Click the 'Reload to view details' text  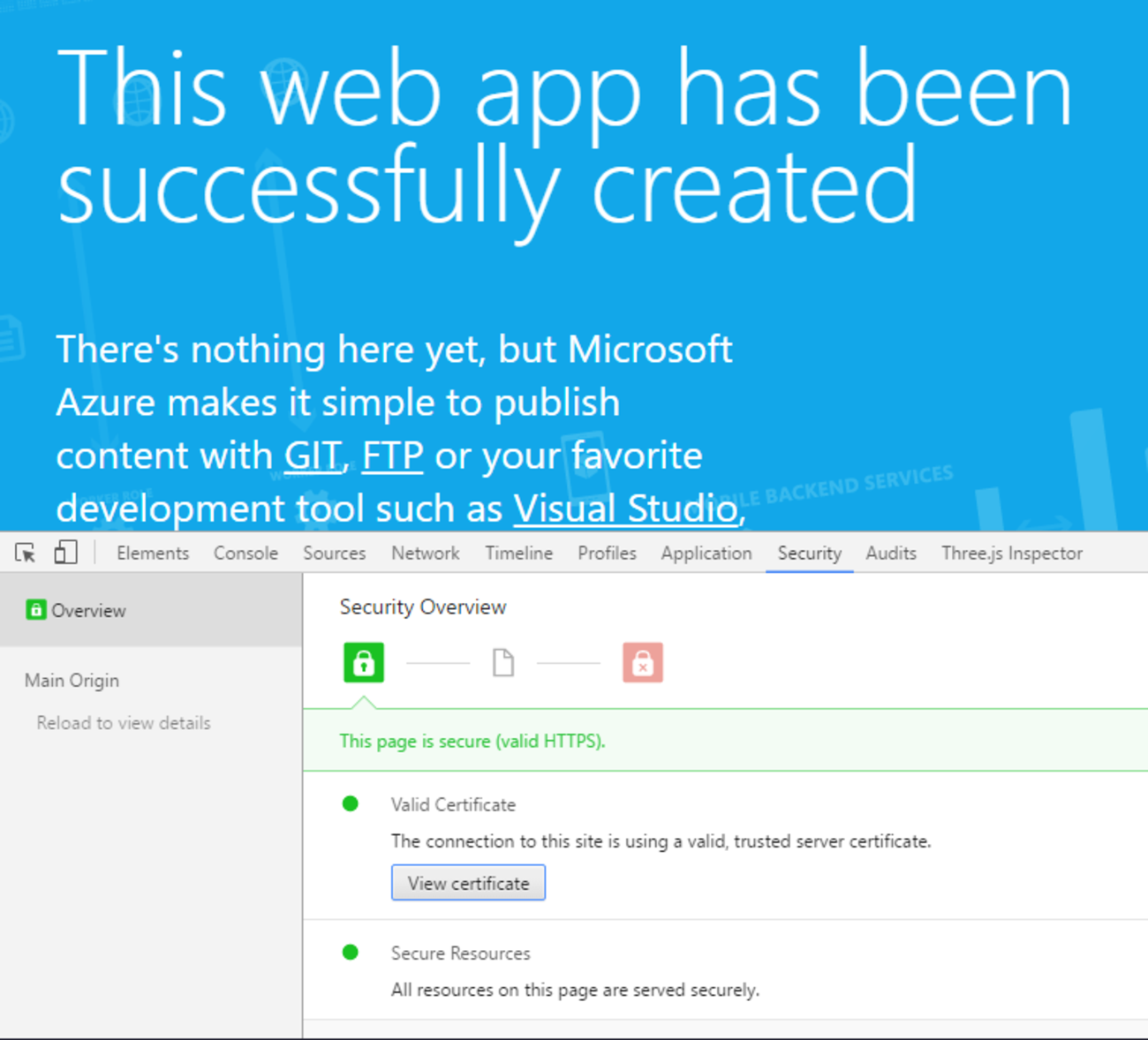pyautogui.click(x=124, y=723)
